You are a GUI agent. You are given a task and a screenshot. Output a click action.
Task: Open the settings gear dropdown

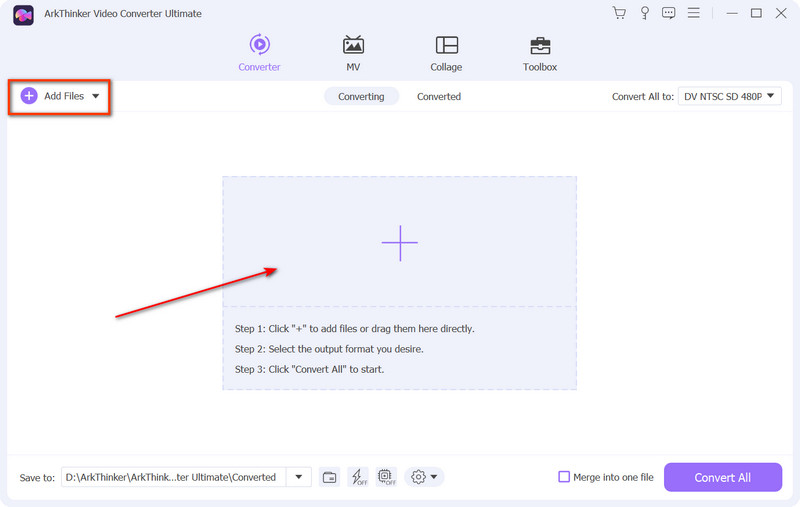tap(424, 477)
